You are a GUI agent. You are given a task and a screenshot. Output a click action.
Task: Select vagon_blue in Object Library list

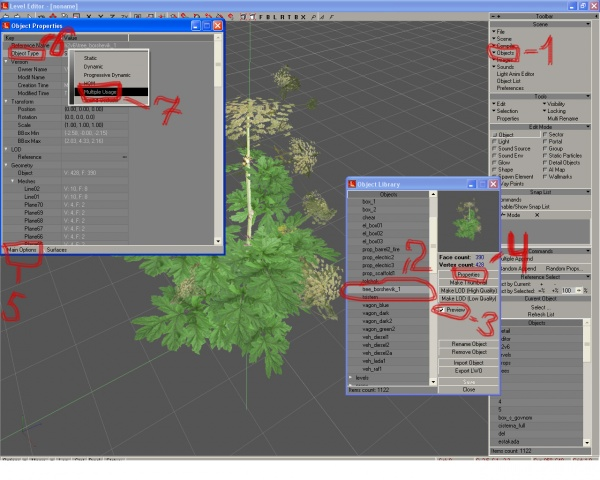pyautogui.click(x=388, y=305)
